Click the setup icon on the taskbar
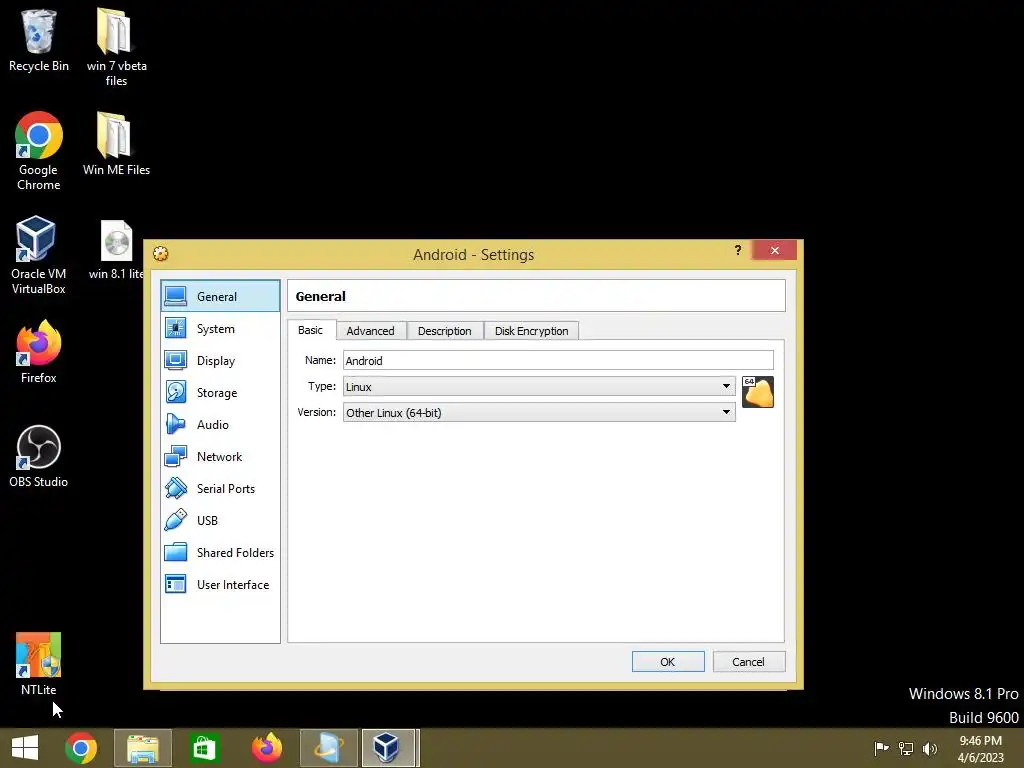1024x768 pixels. (x=328, y=748)
